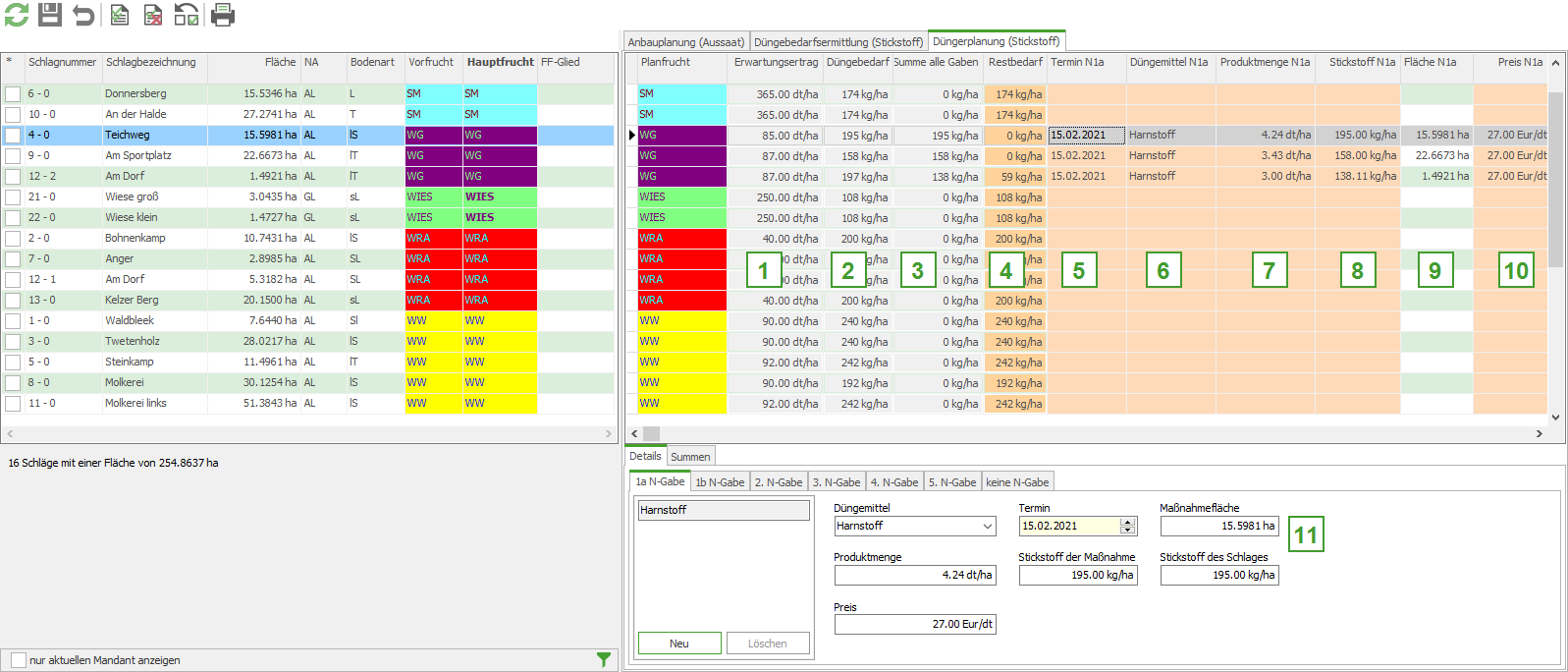Click the green filter funnel icon
1568x672 pixels.
(x=604, y=660)
